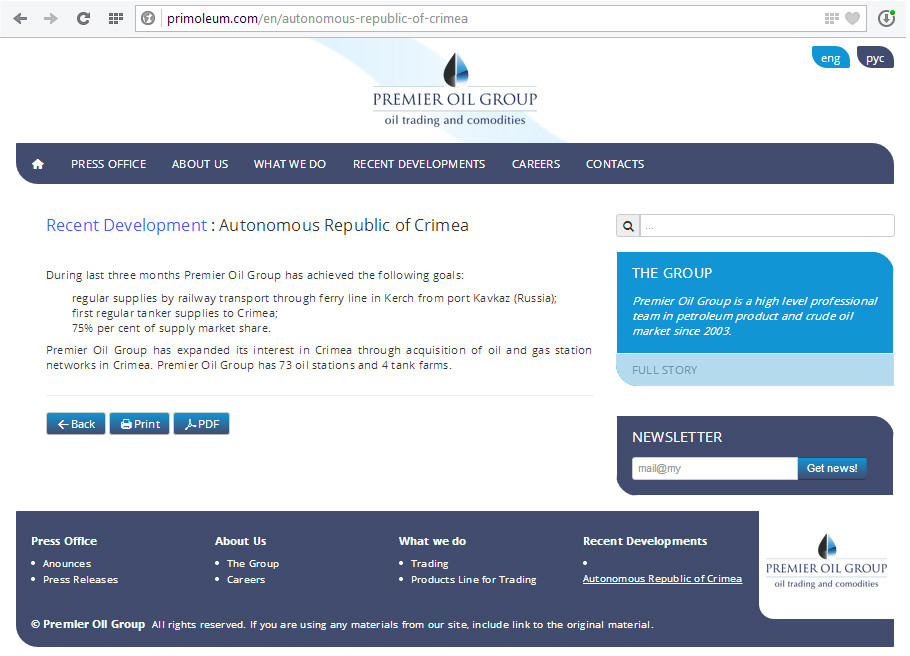Click the small grid icon in address bar
Viewport: 910px width, 656px height.
(x=832, y=19)
